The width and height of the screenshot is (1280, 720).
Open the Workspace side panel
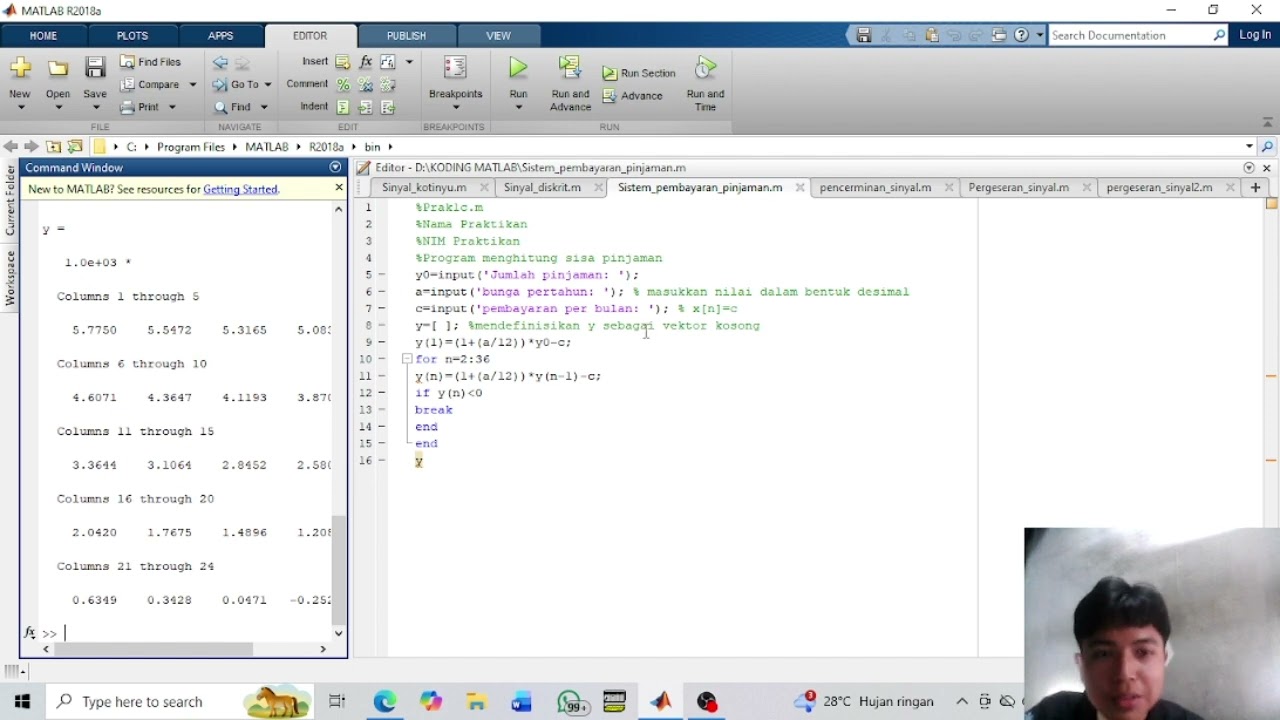pos(10,277)
